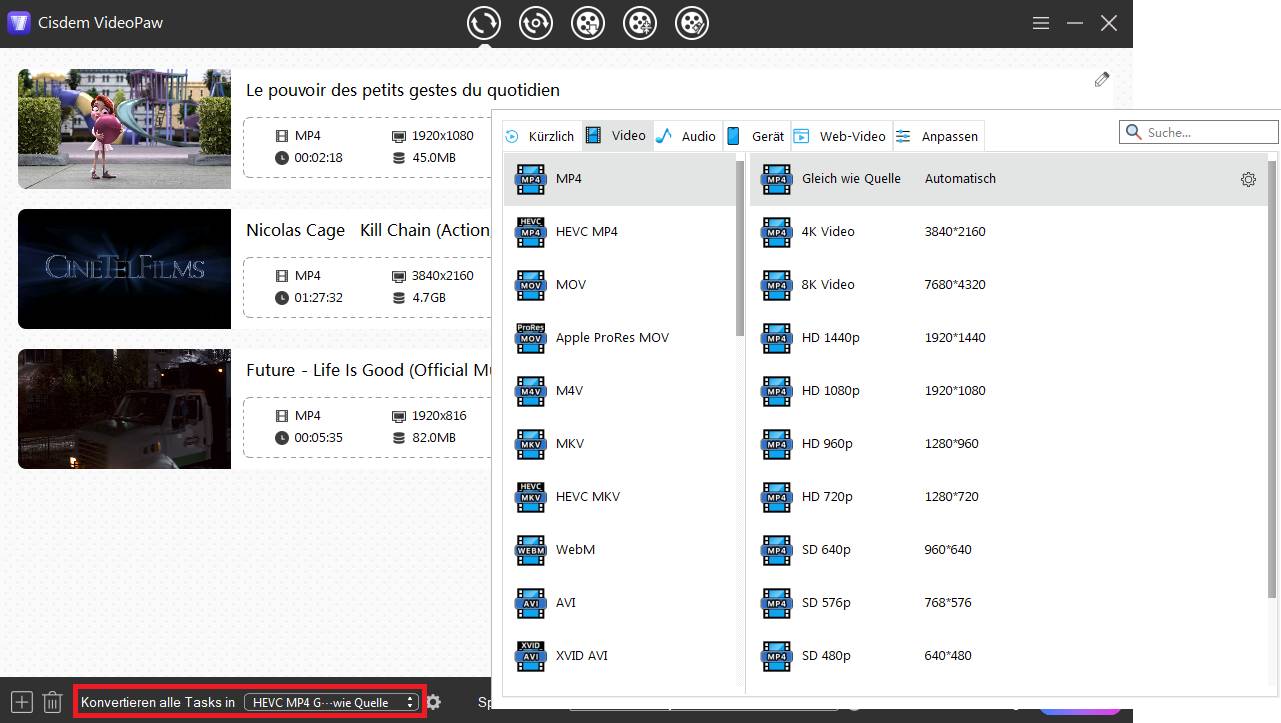Expand the HEVC MP4 output format dropdown
The image size is (1281, 723).
point(331,702)
